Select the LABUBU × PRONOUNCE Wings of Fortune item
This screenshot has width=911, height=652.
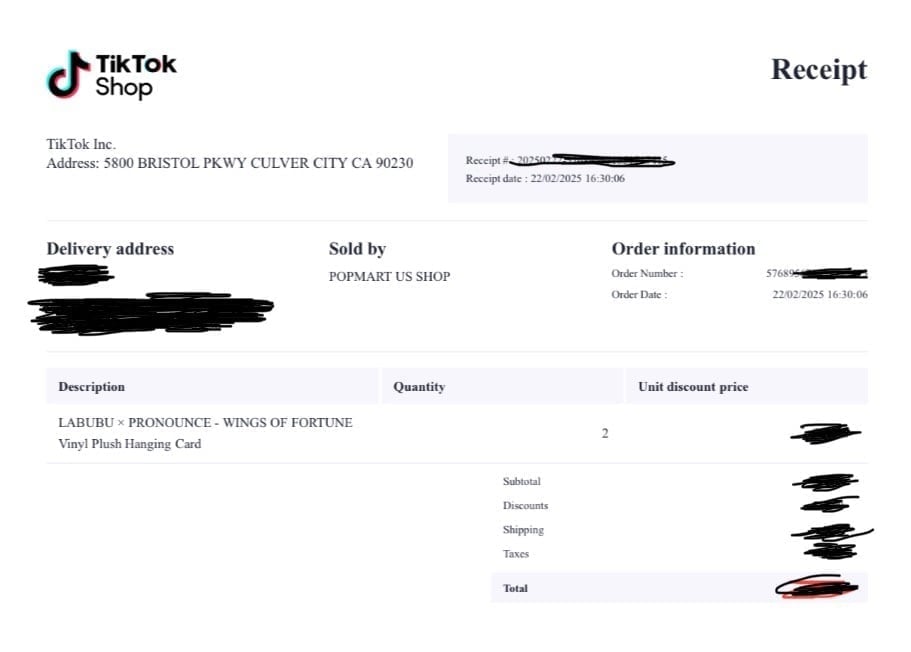[x=205, y=434]
